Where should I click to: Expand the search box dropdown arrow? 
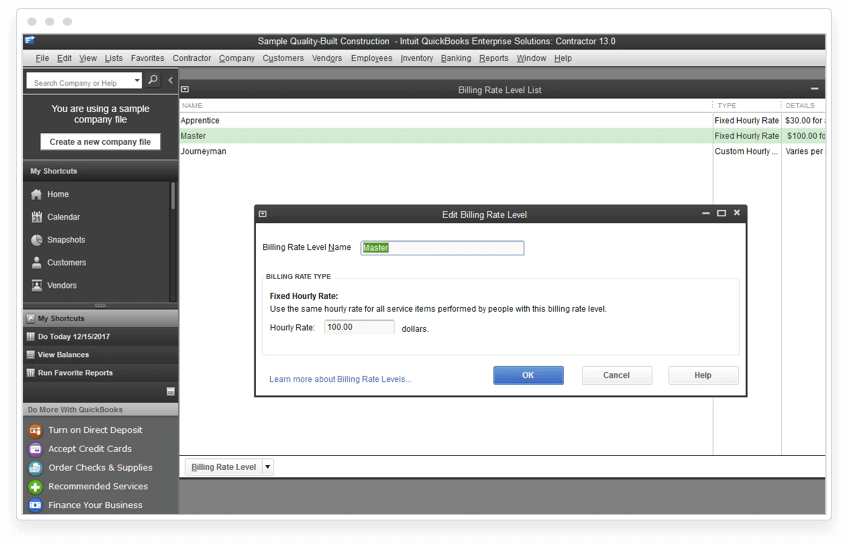click(137, 81)
